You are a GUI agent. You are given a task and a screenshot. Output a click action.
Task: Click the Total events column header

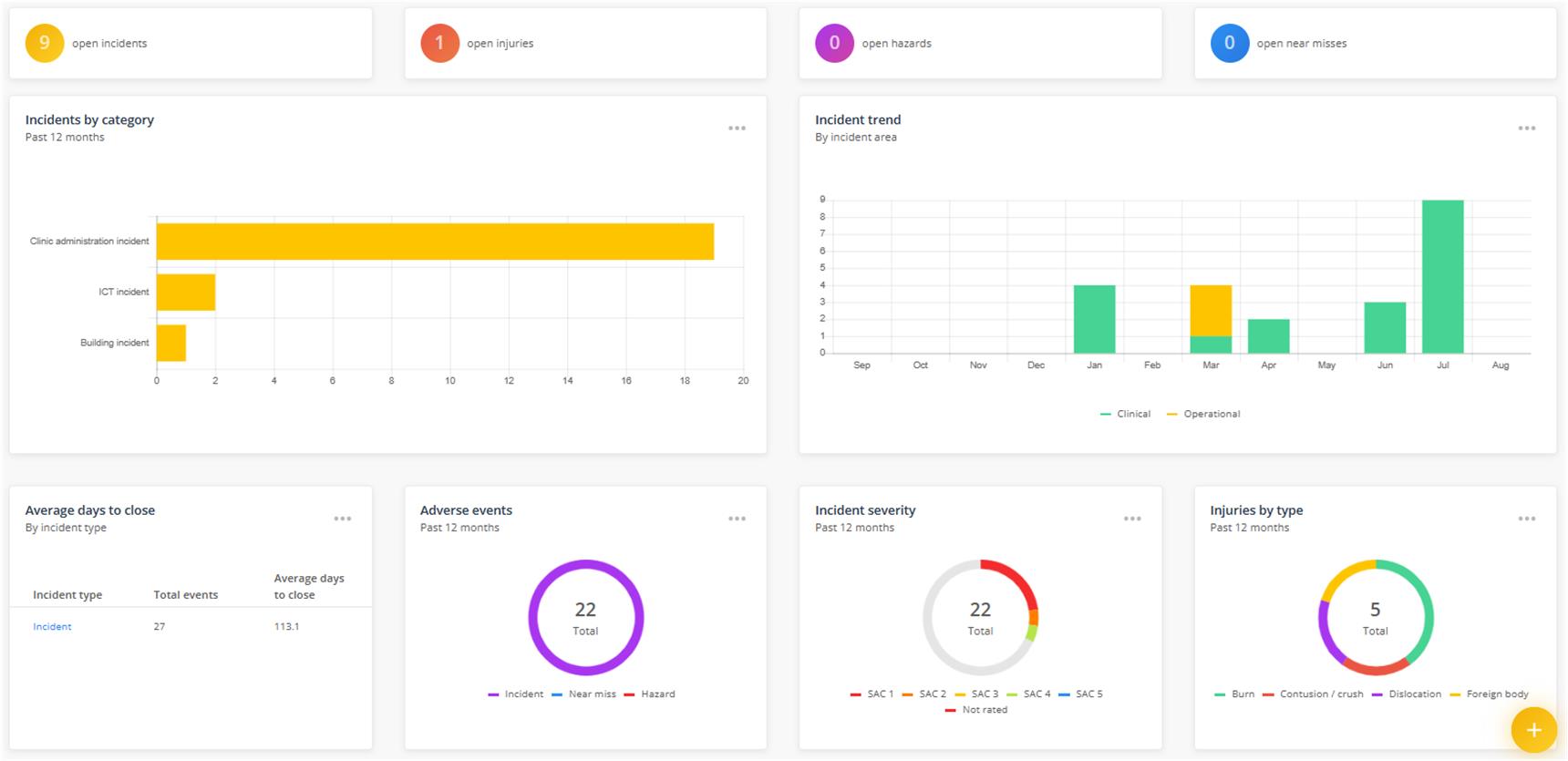coord(186,595)
